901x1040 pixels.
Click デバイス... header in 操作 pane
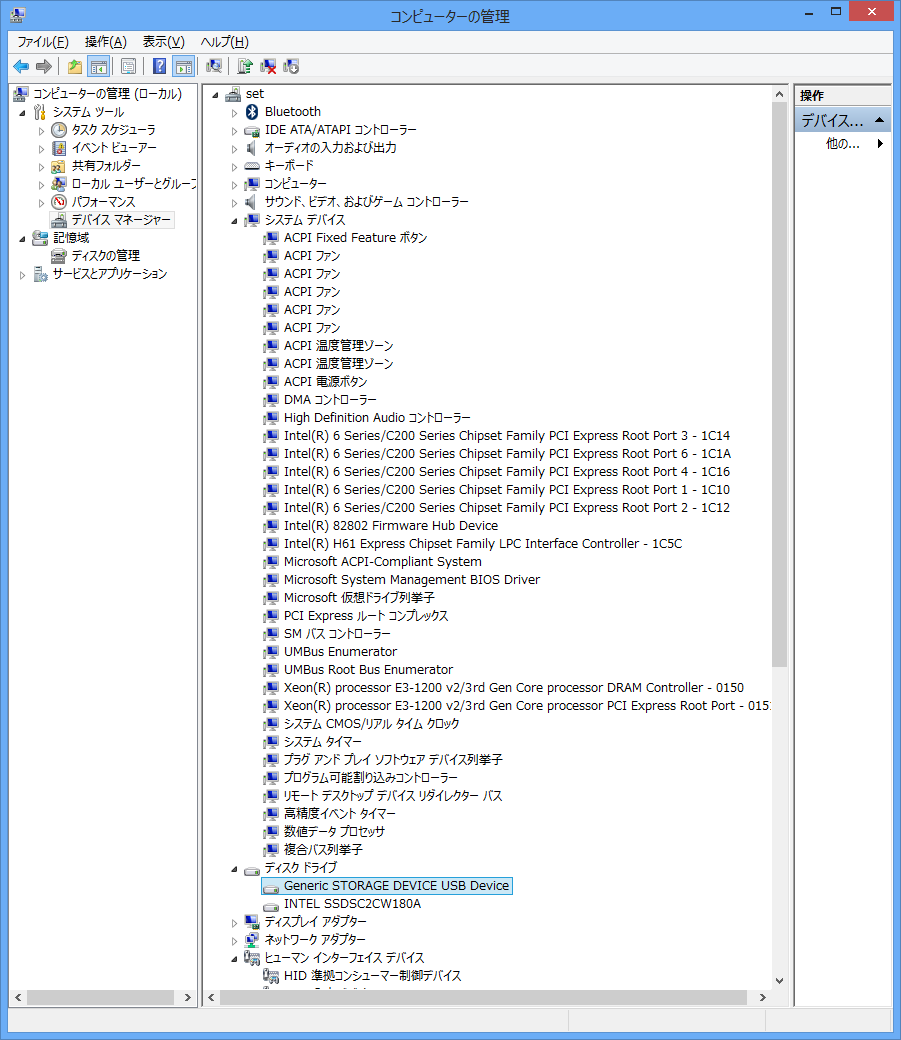point(843,121)
